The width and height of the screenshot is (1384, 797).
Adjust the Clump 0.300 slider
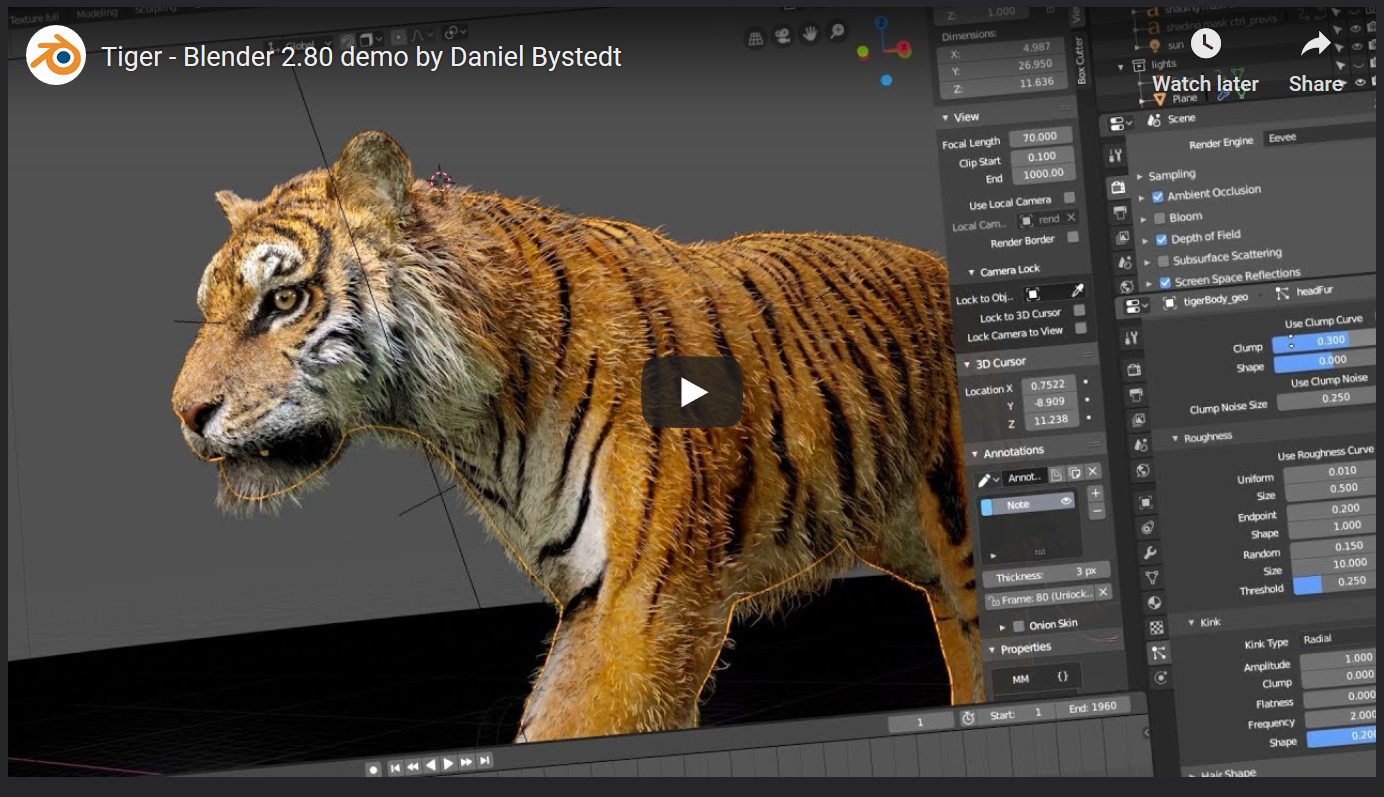coord(1325,341)
